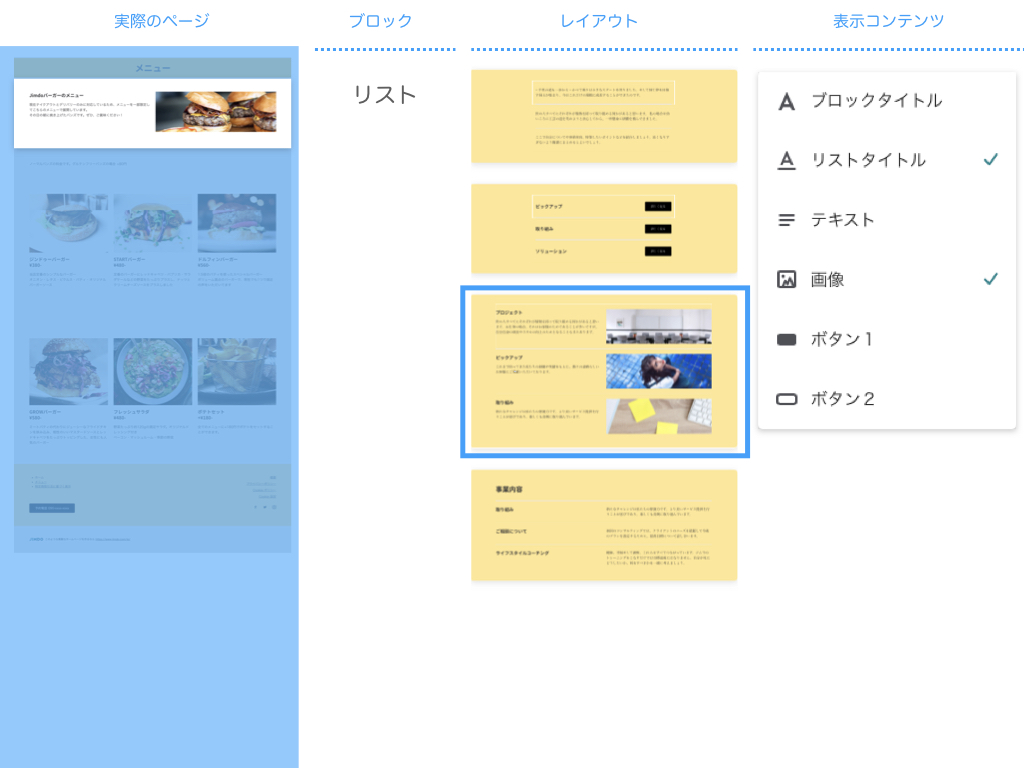1024x768 pixels.
Task: Select the リストタイトル option
Action: pos(887,161)
